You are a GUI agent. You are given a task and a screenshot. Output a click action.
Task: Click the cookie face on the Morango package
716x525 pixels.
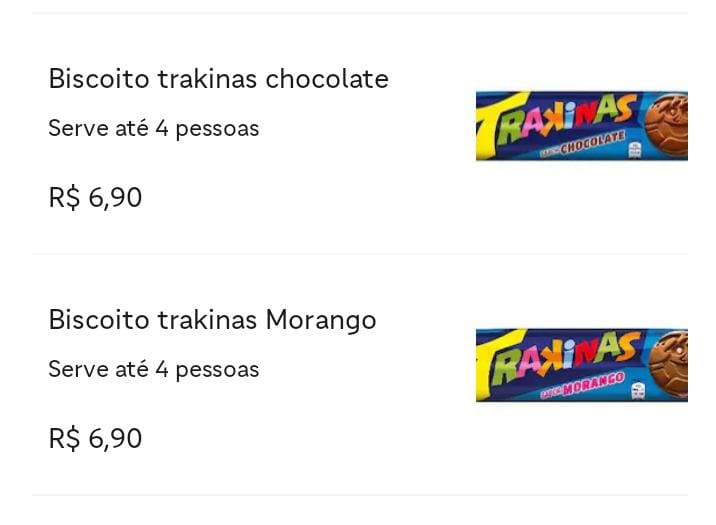pyautogui.click(x=669, y=364)
